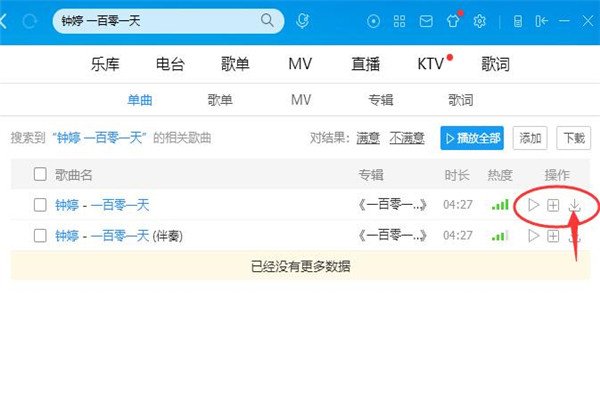Open album link in 伴奏 song row
The image size is (600, 400).
pos(392,235)
